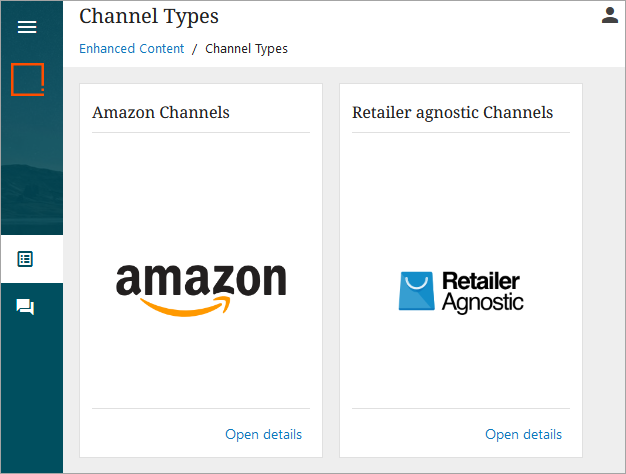
Task: Open the chat conversations sidebar icon
Action: (25, 307)
